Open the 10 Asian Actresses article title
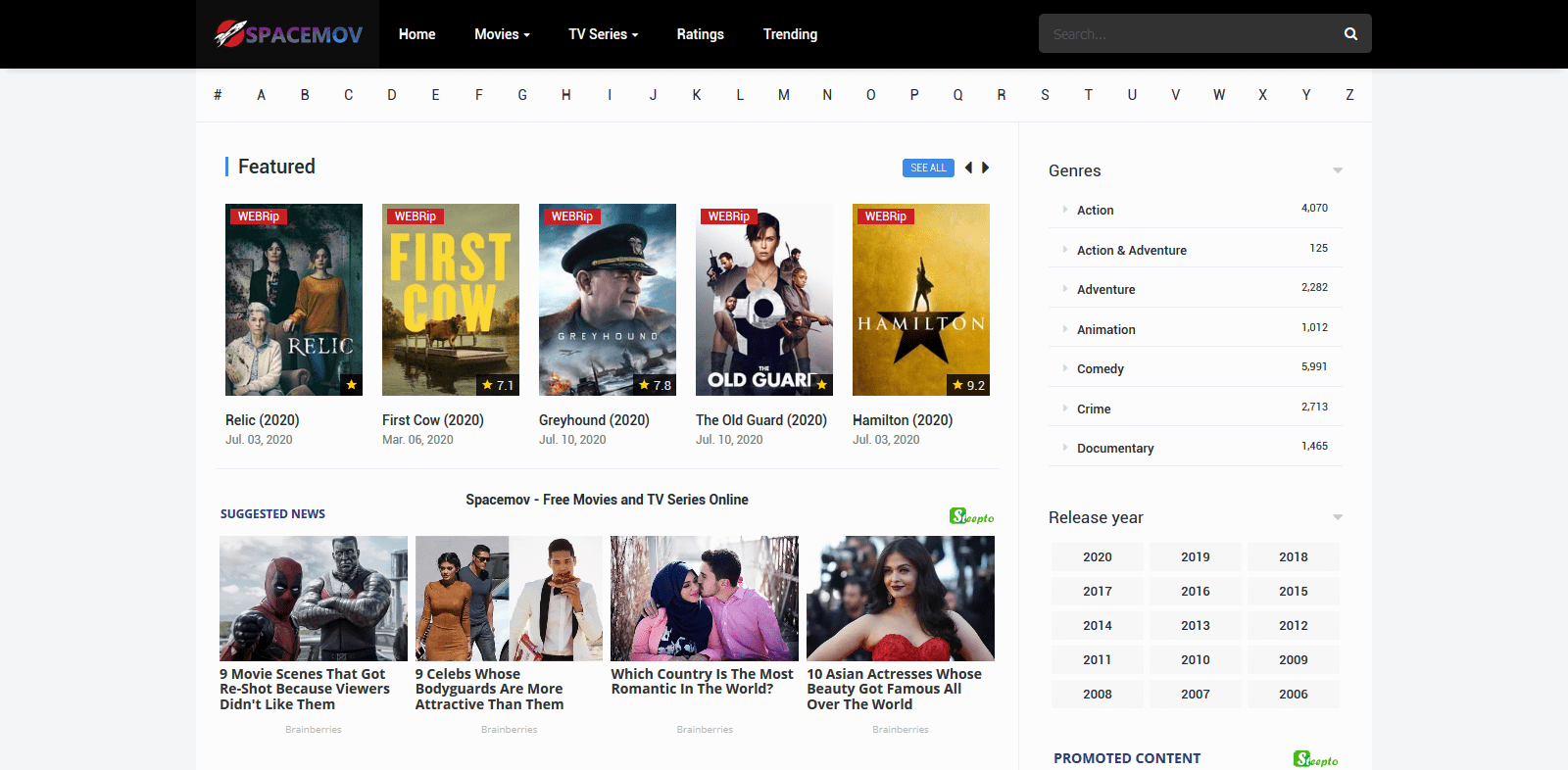1568x770 pixels. point(894,689)
